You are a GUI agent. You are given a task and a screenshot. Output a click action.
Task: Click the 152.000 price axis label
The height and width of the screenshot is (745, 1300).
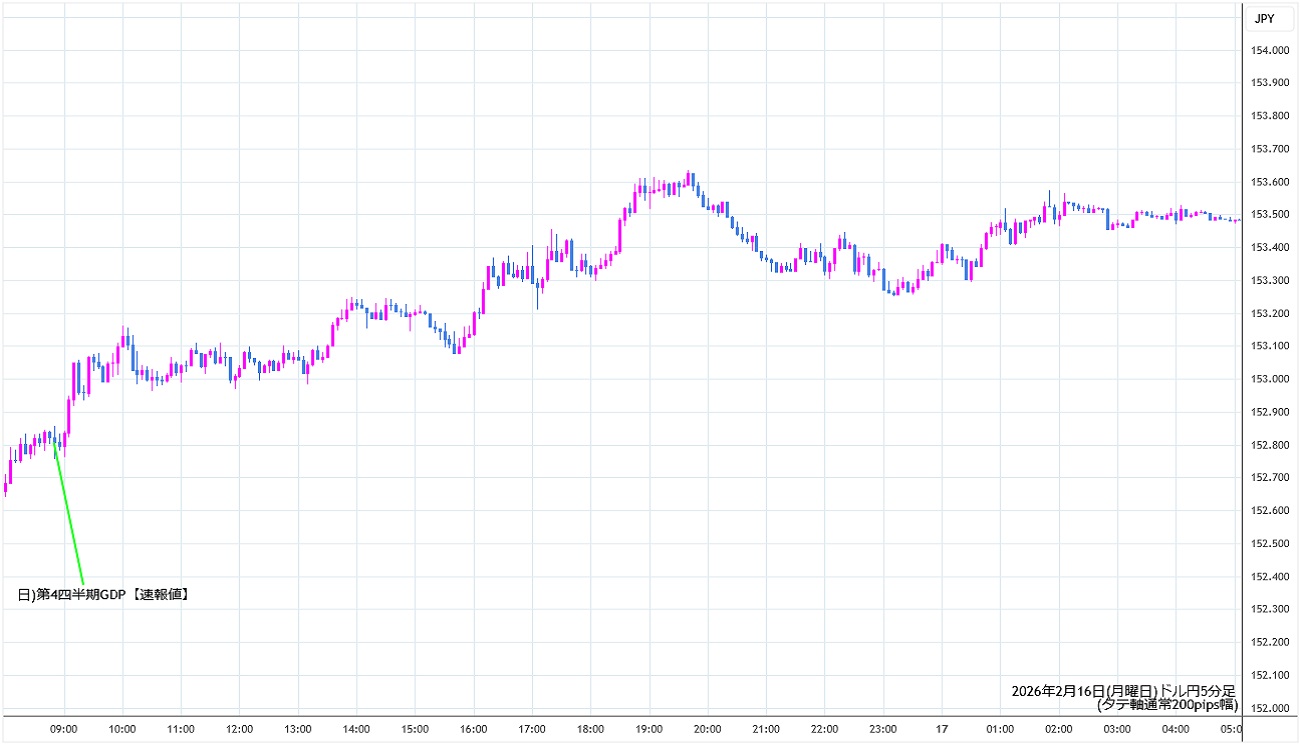coord(1271,708)
